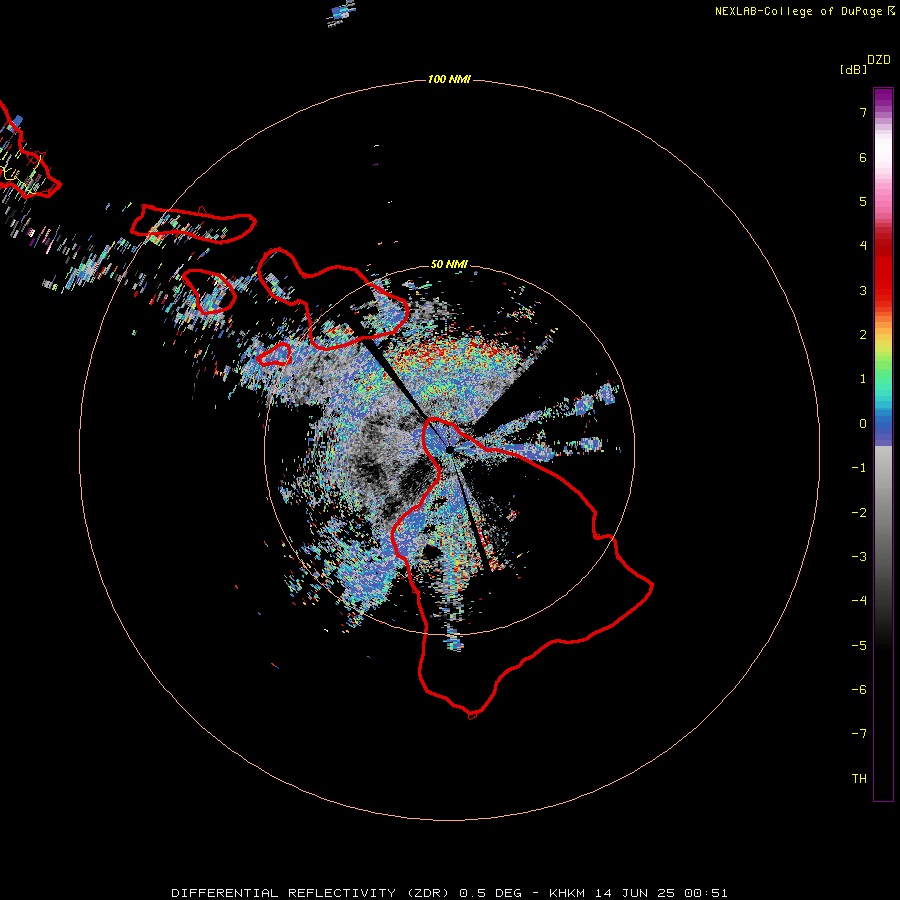Click the 50 NMI range ring label
Viewport: 900px width, 900px height.
[x=449, y=264]
